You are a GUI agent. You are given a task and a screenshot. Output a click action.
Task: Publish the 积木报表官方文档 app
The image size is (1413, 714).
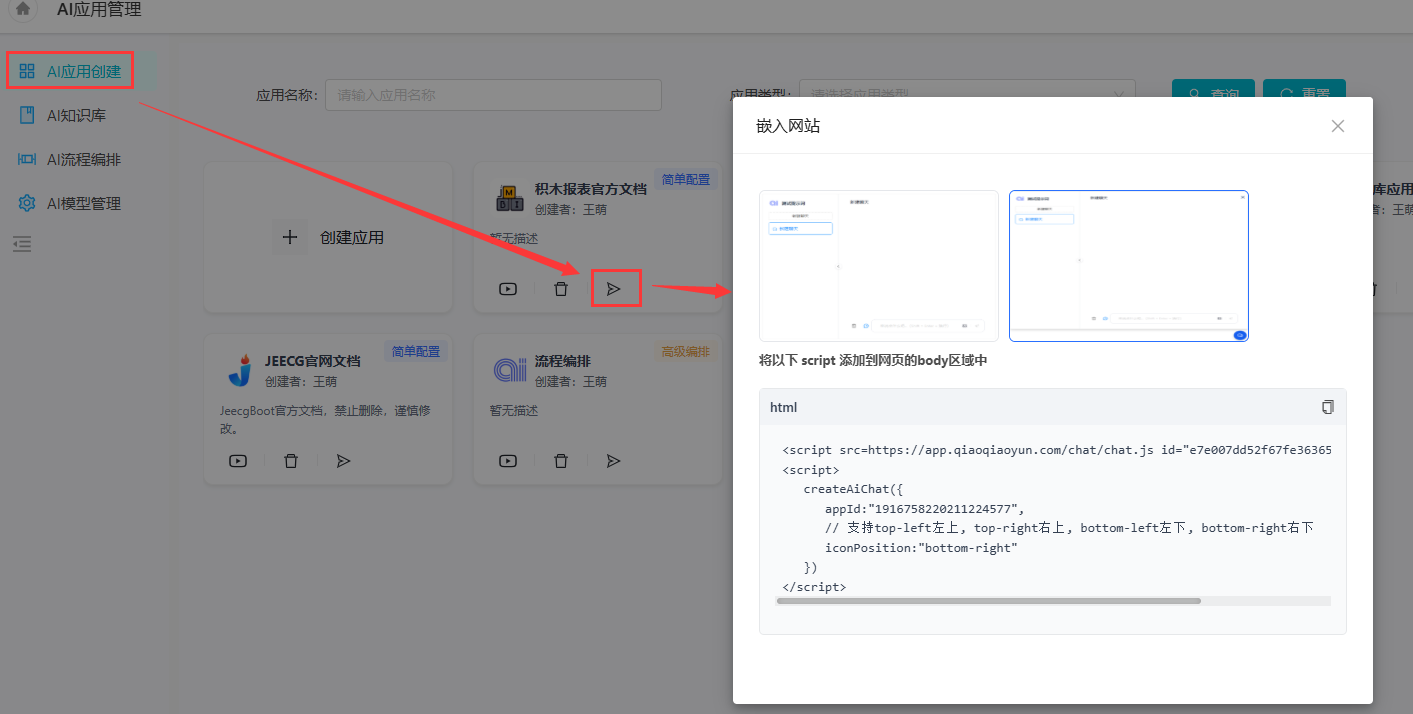pos(614,289)
